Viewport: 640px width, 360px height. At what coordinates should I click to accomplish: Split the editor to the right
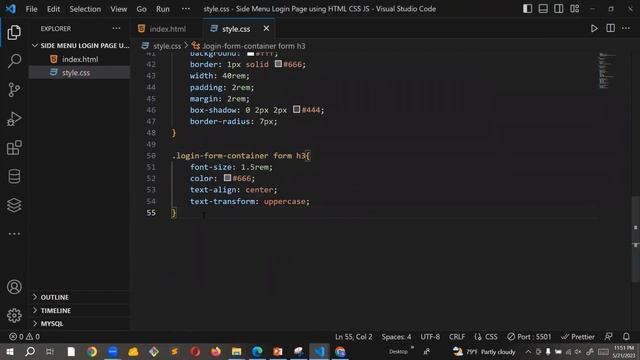[x=610, y=29]
